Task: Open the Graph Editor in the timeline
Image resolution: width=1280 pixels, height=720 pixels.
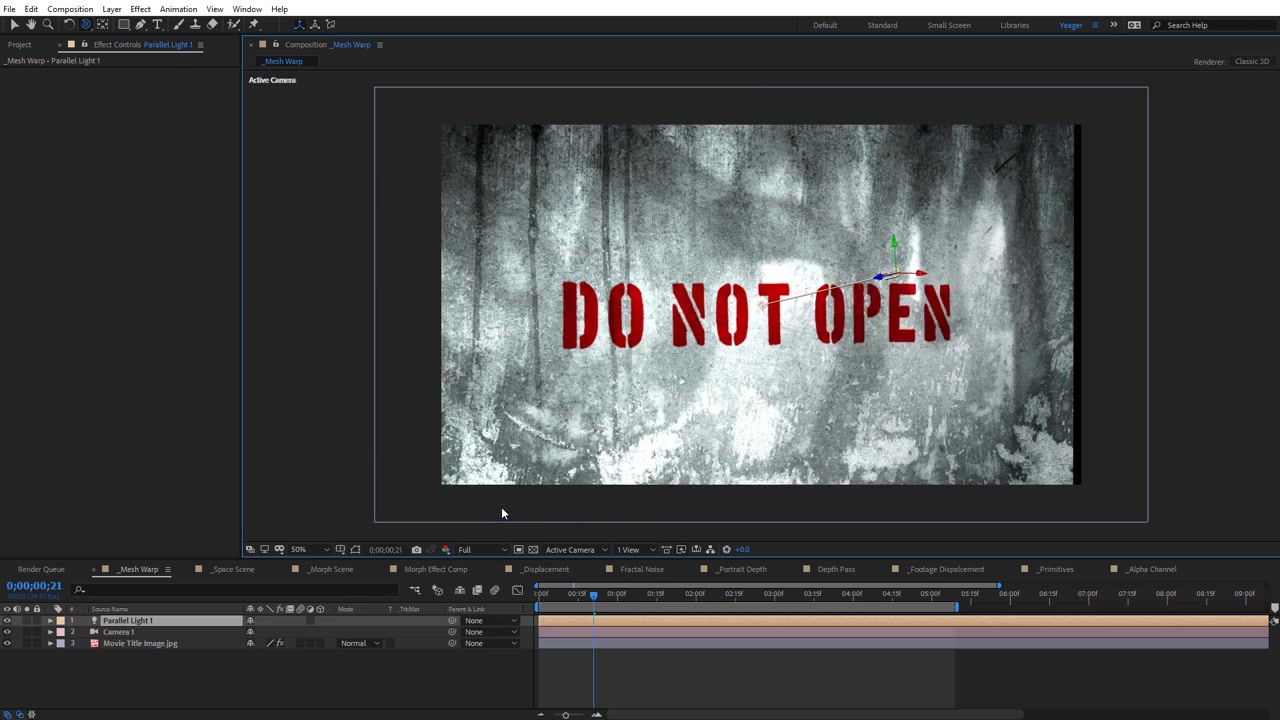Action: (517, 591)
